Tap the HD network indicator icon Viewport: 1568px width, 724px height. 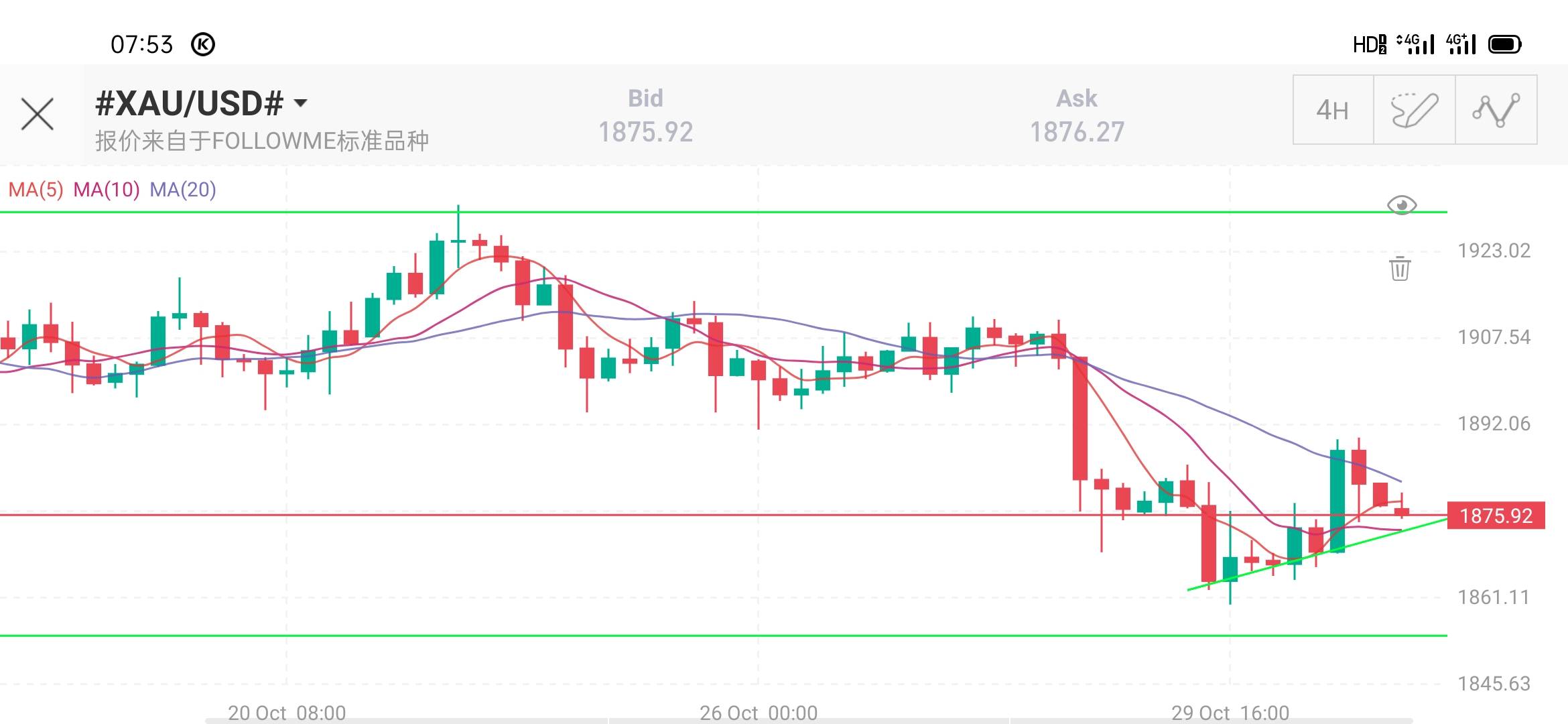click(x=1369, y=44)
